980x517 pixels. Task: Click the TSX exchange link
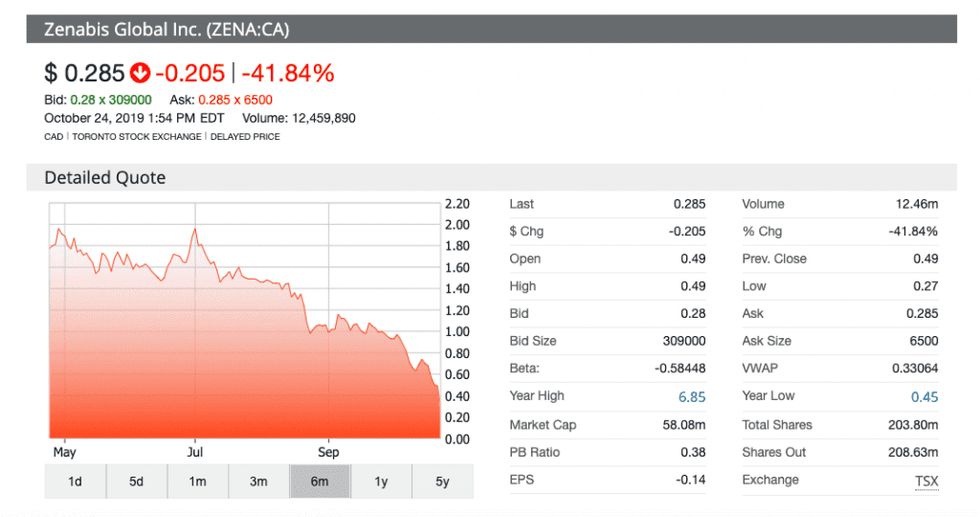tap(926, 481)
